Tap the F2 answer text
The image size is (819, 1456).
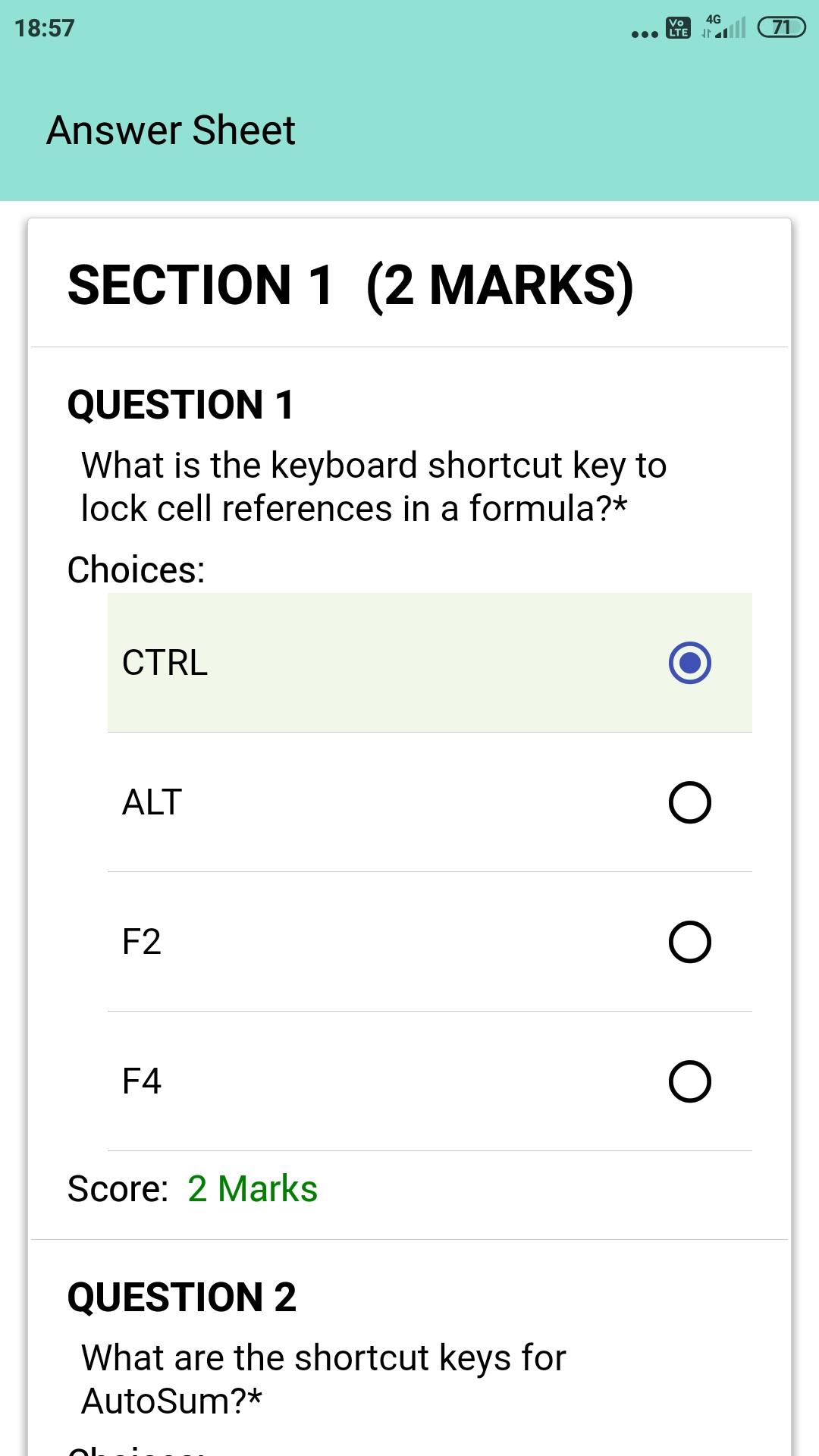[142, 942]
